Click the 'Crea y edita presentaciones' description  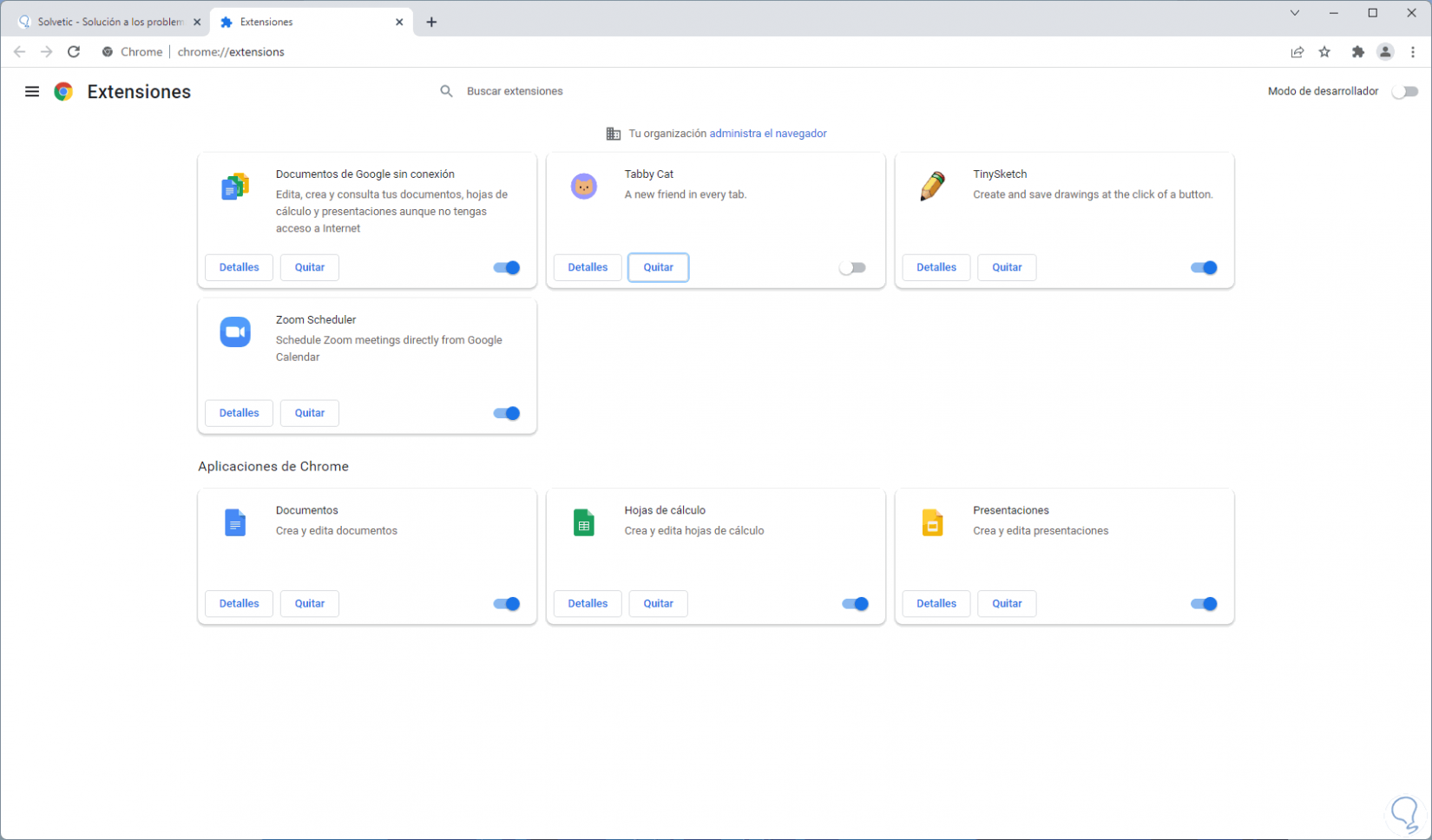click(x=1041, y=531)
